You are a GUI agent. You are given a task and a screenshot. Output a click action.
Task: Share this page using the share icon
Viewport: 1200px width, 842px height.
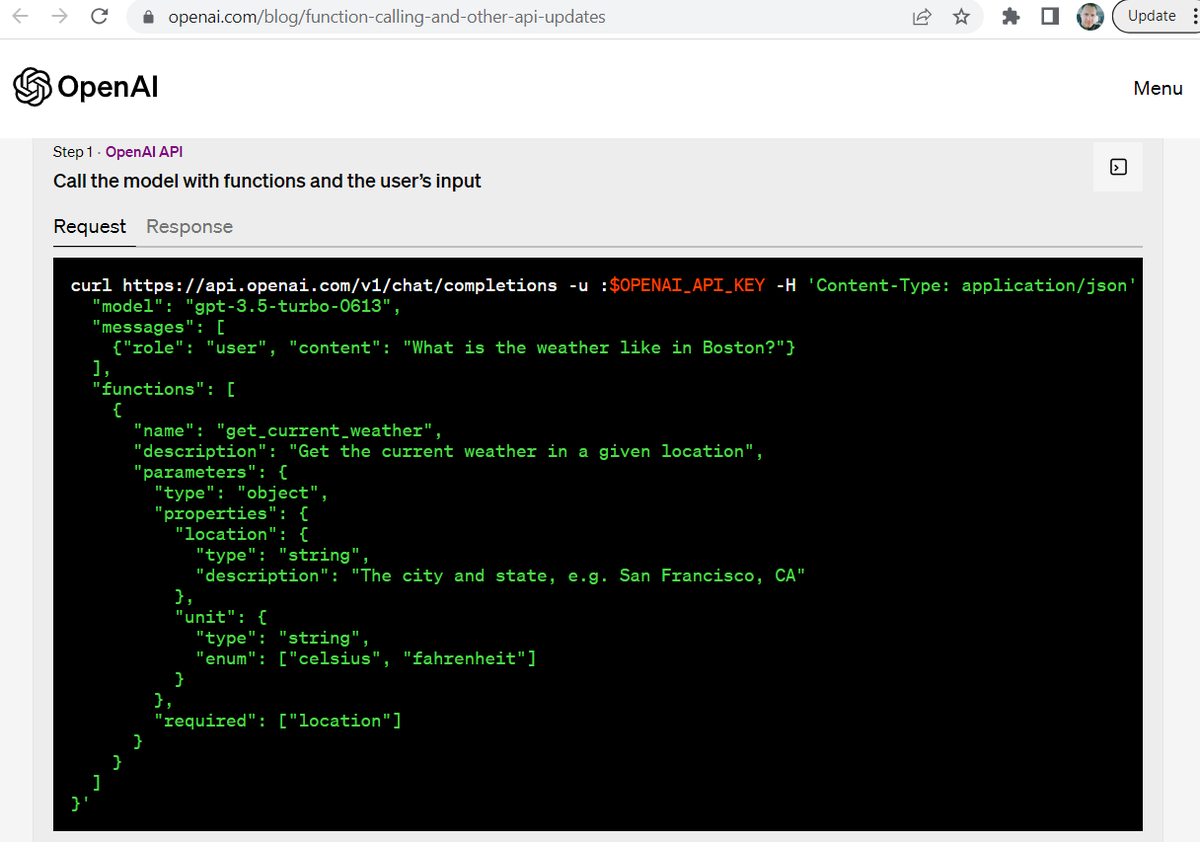coord(922,17)
